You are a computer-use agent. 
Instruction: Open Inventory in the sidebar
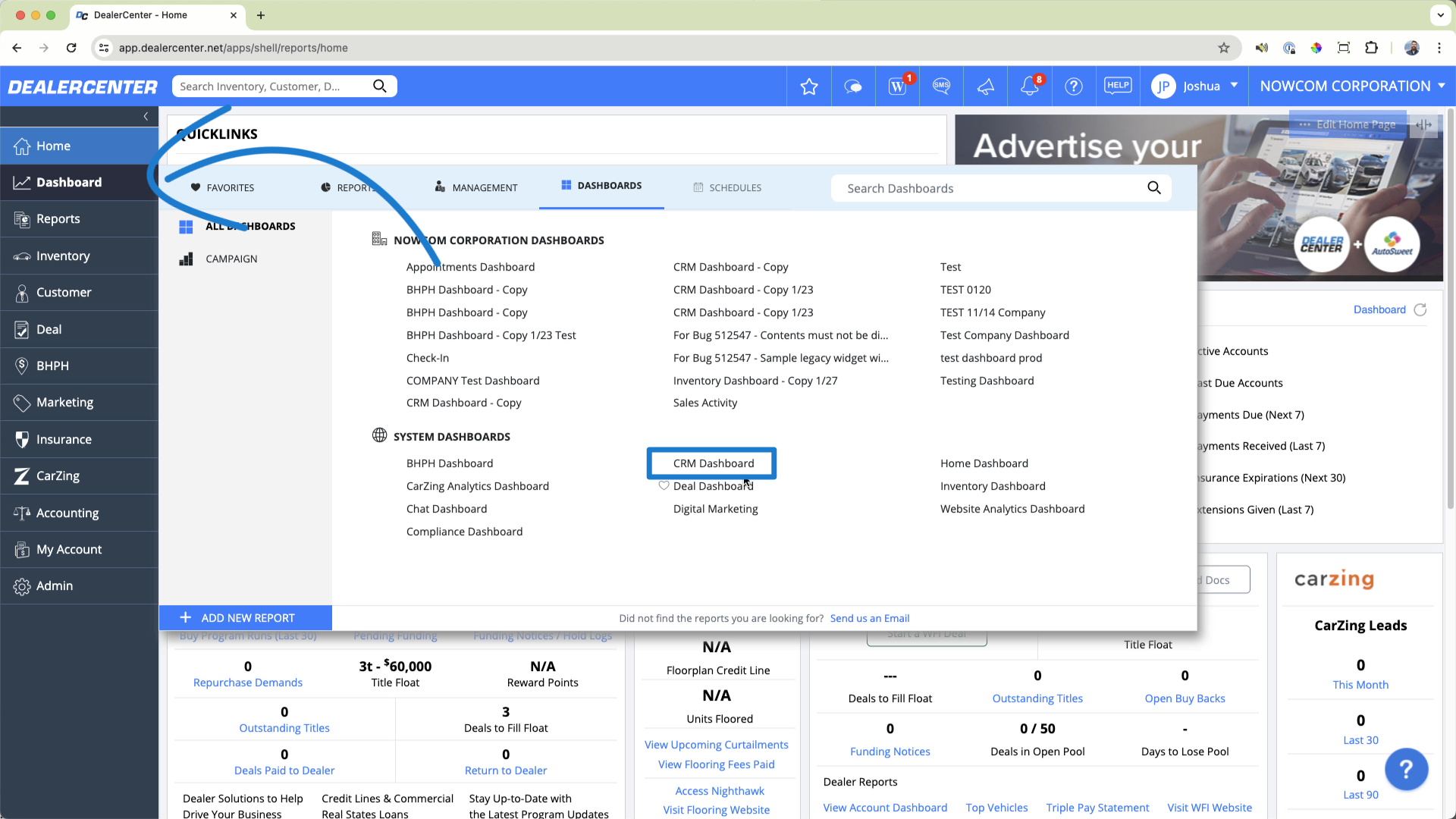point(80,256)
